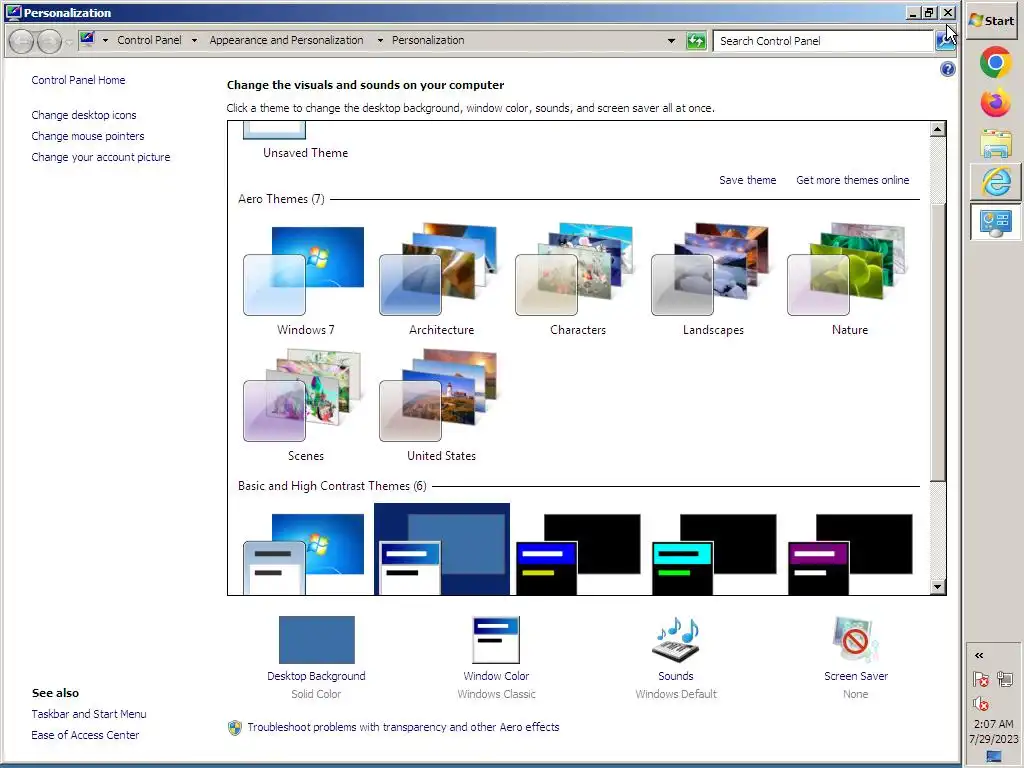The image size is (1024, 768).
Task: Click Change your account picture link
Action: [101, 157]
